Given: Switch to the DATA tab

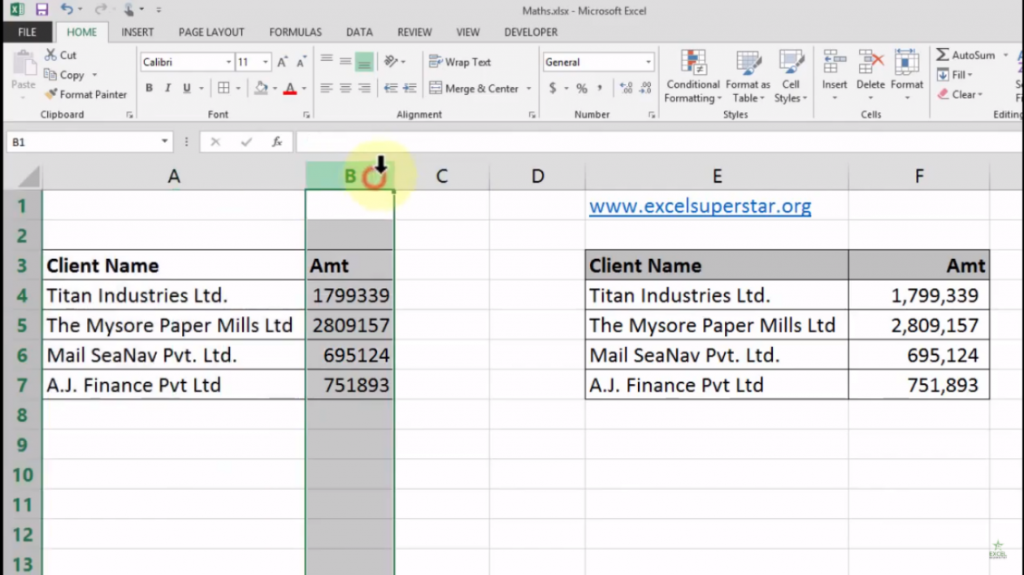Looking at the screenshot, I should pos(359,32).
